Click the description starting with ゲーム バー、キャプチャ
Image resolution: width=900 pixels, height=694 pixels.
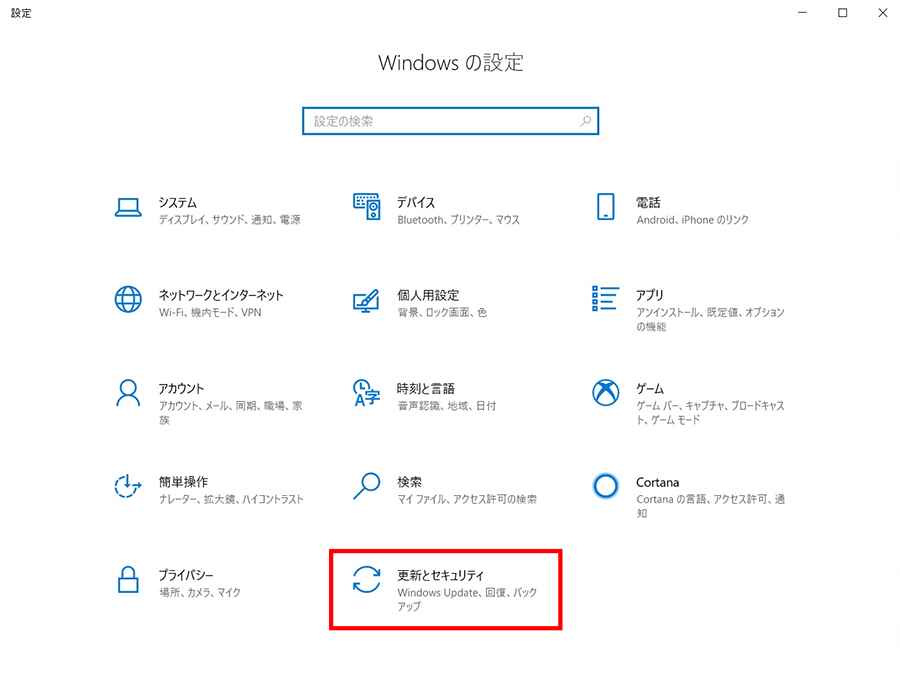(711, 413)
